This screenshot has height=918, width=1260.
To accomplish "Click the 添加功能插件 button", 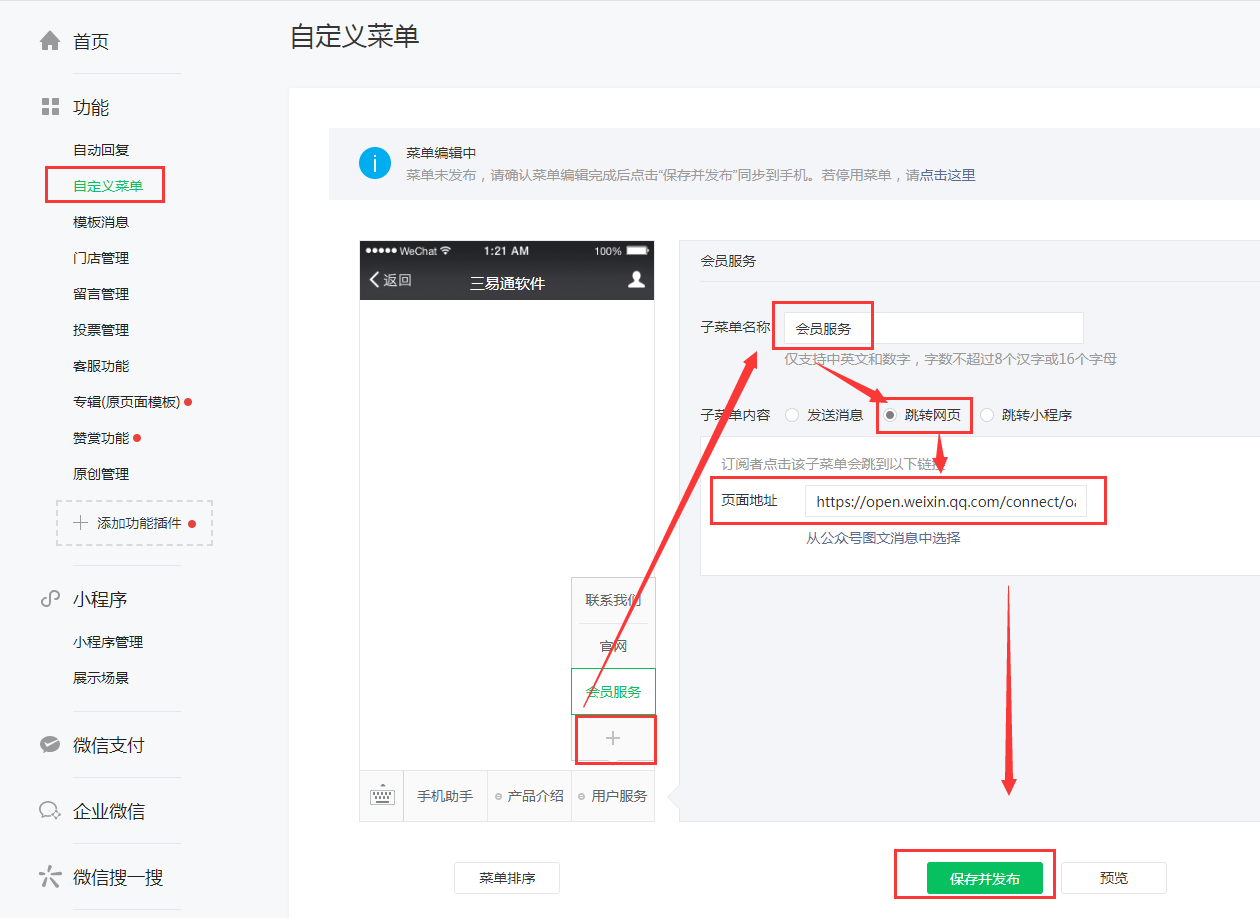I will pyautogui.click(x=135, y=523).
